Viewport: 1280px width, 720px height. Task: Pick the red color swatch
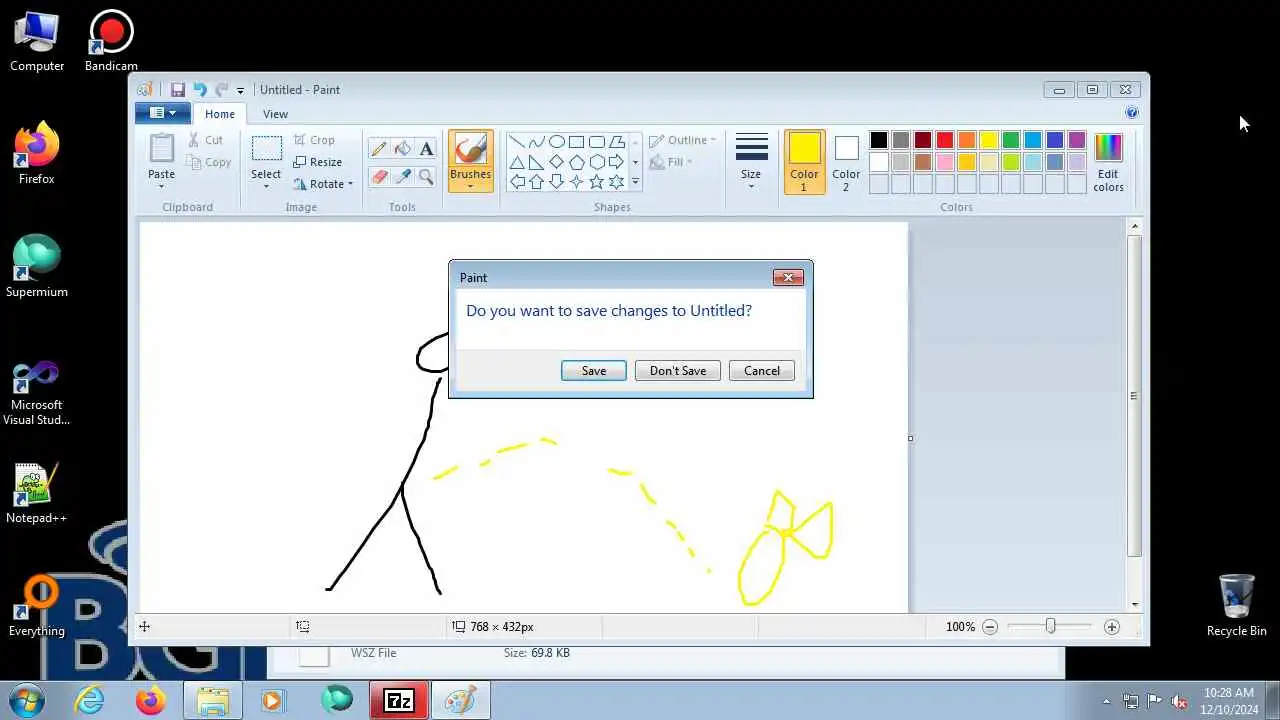[x=944, y=140]
